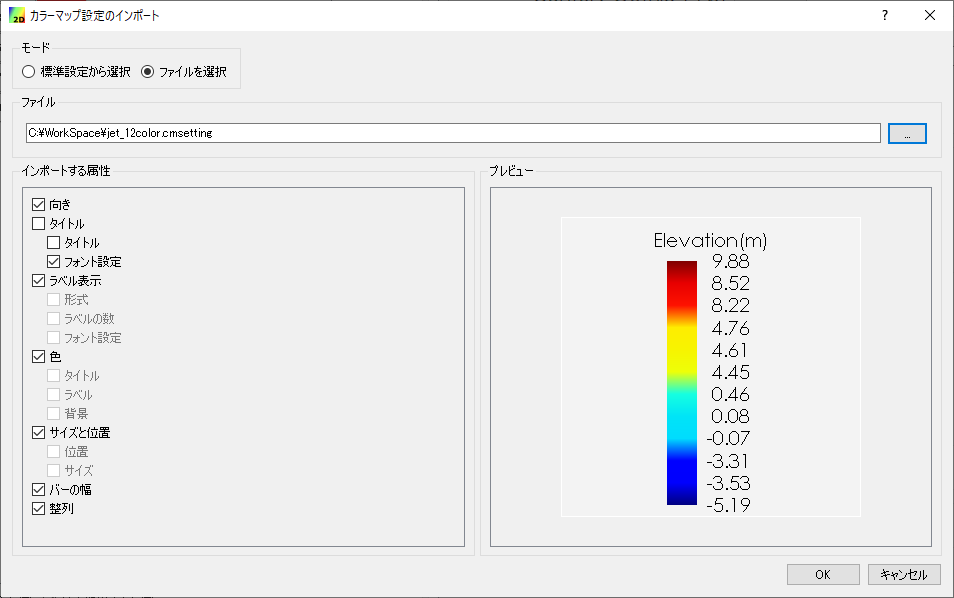Toggle the 位置 checkbox

pyautogui.click(x=54, y=451)
